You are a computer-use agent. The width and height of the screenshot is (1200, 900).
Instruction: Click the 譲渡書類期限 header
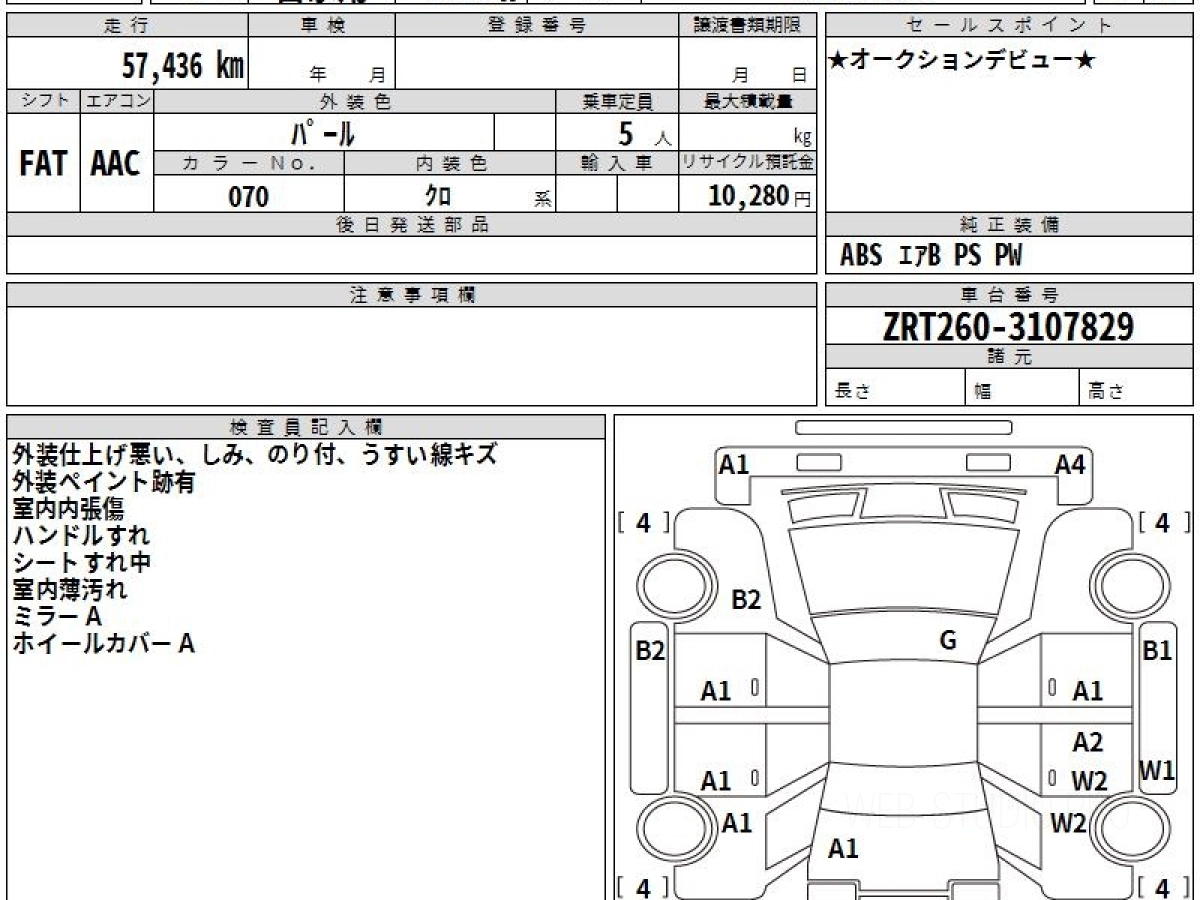click(x=747, y=26)
